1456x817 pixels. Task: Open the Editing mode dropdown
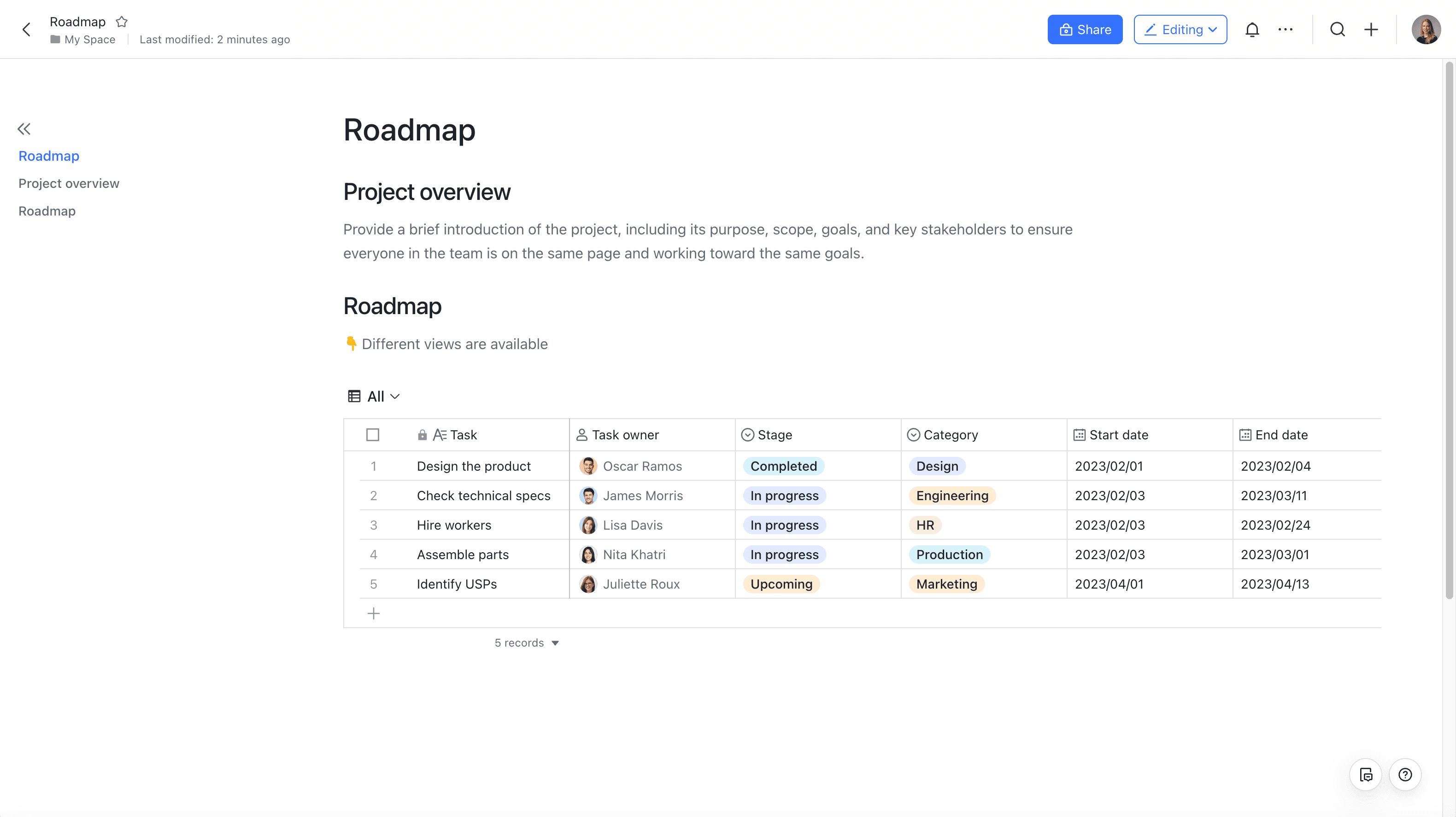click(1180, 29)
